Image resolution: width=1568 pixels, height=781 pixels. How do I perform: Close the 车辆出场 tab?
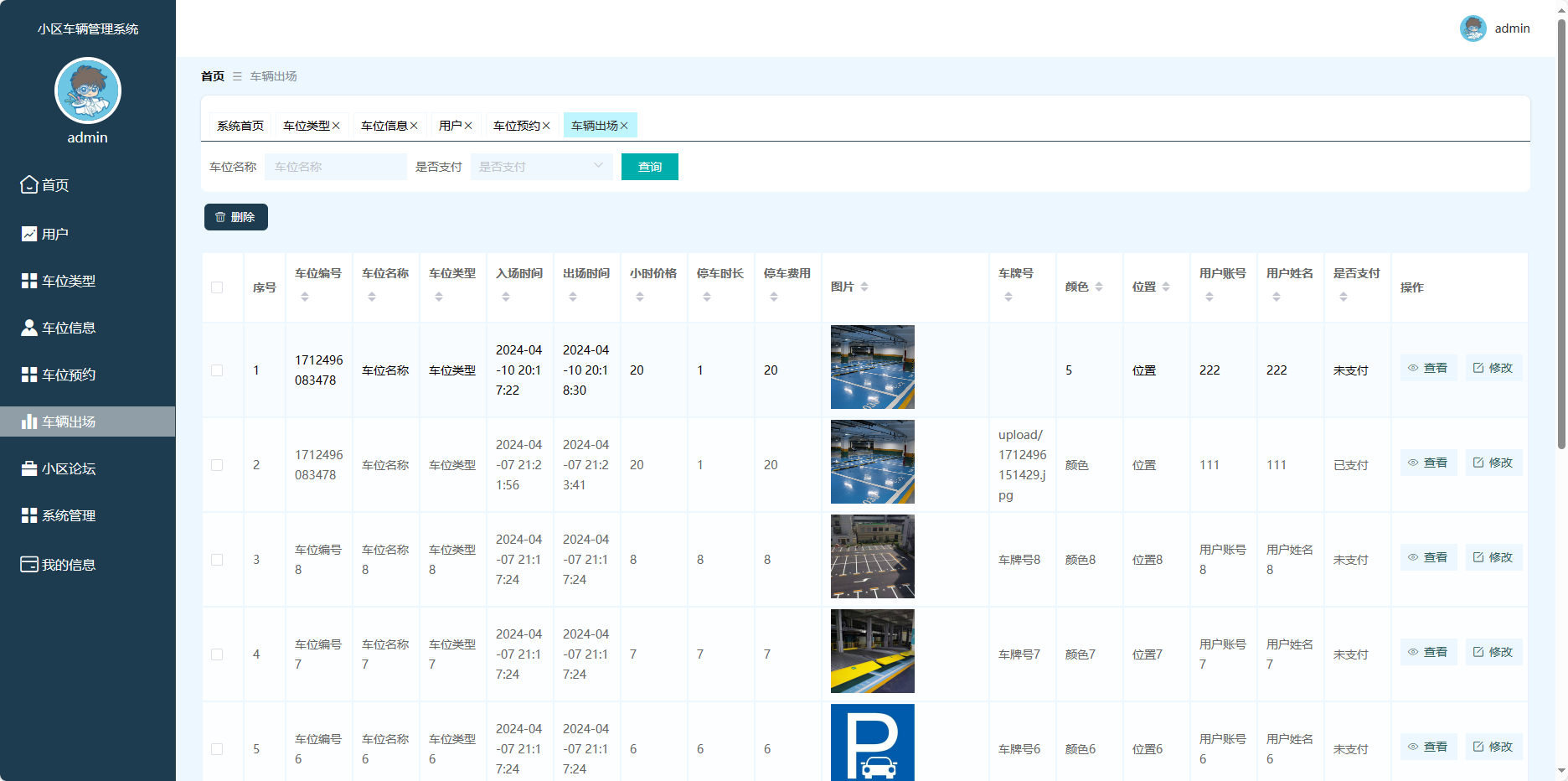pos(624,126)
